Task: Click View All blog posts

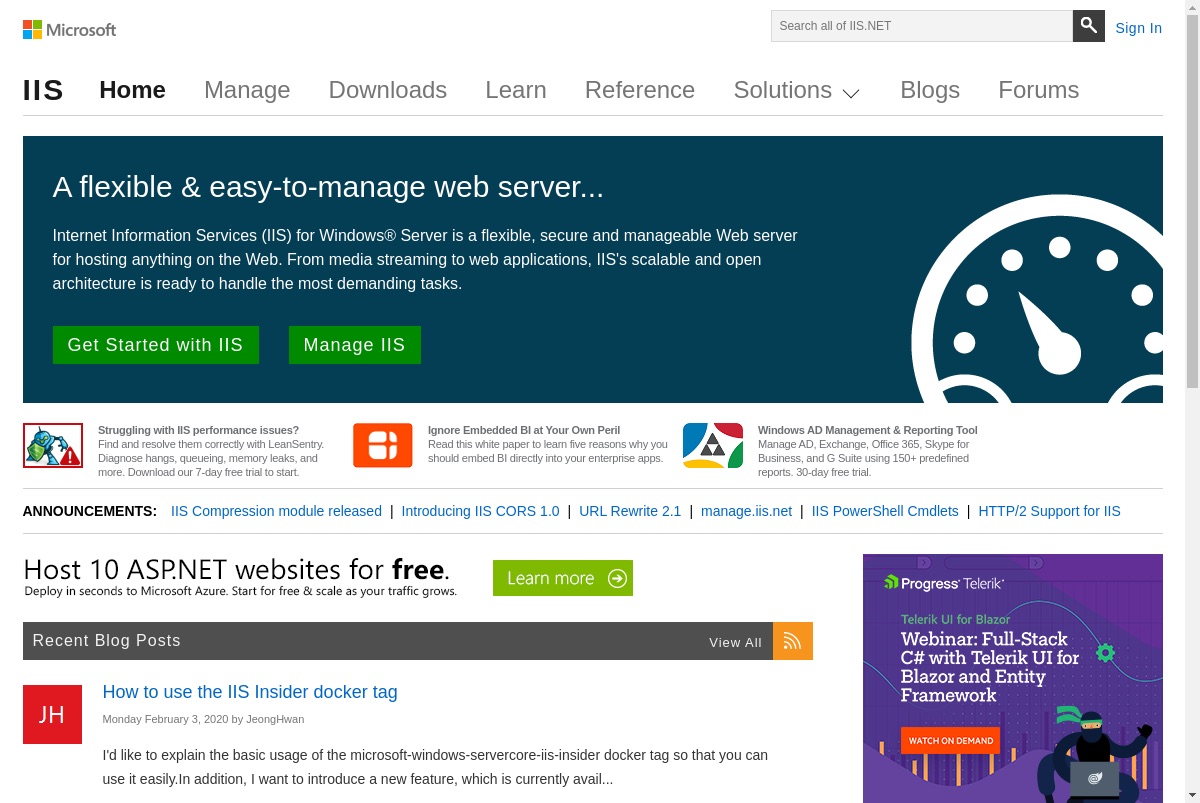Action: (x=735, y=642)
